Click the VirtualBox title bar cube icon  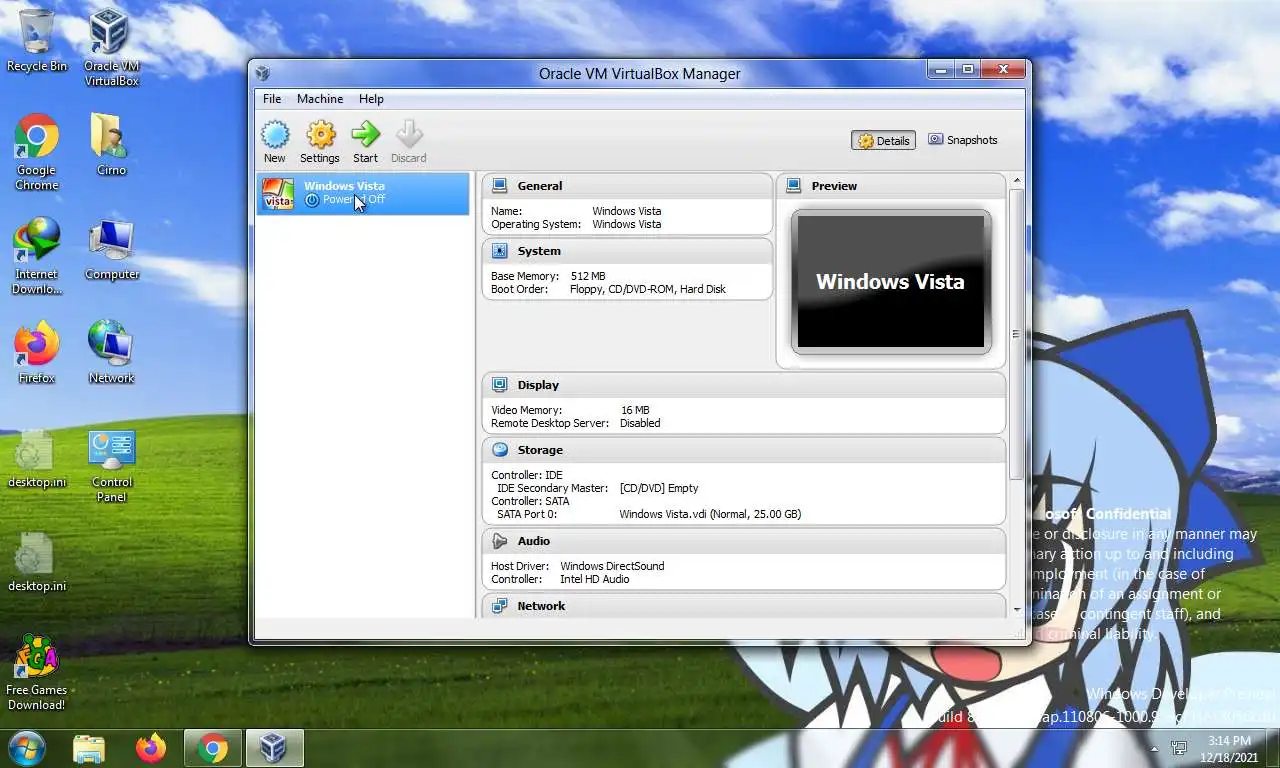pos(263,73)
